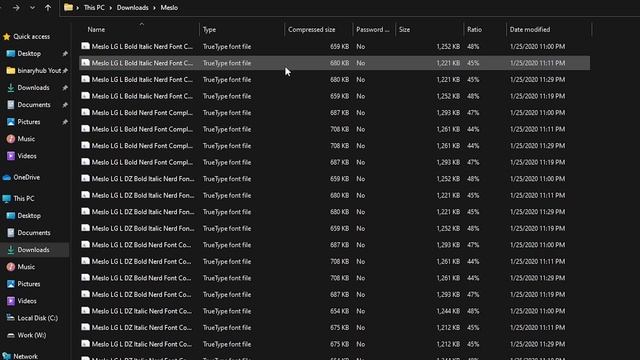Screen dimensions: 640x360
Task: Click pin icon next to Desktop
Action: point(65,53)
